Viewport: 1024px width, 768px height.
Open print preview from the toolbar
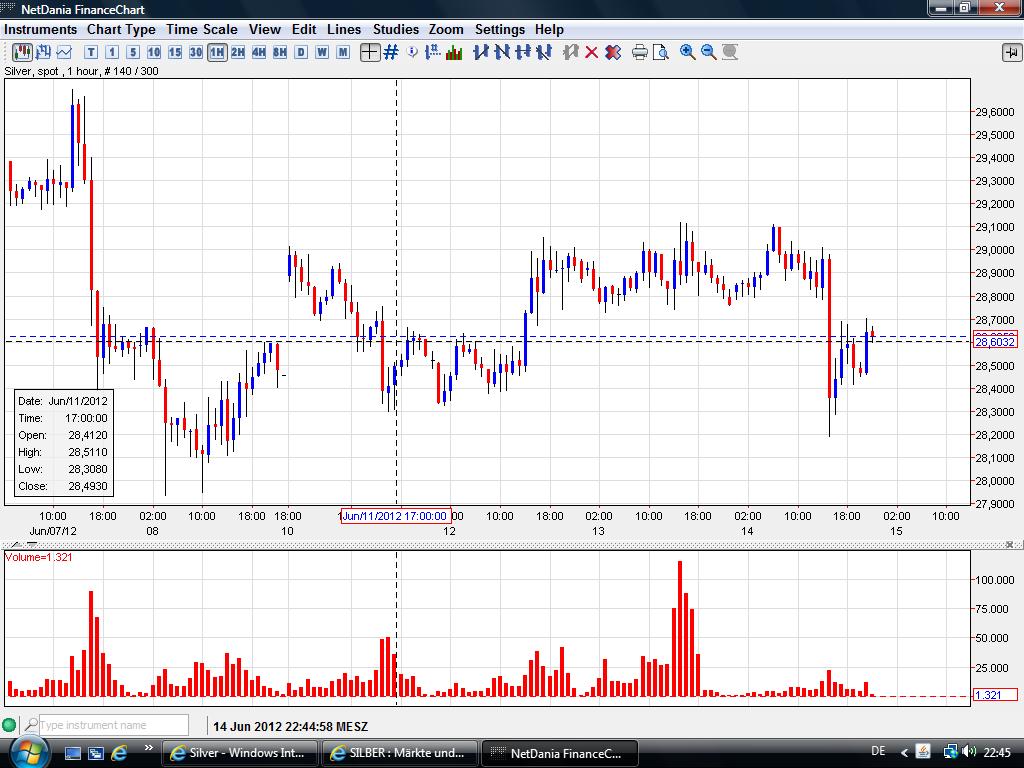point(661,52)
